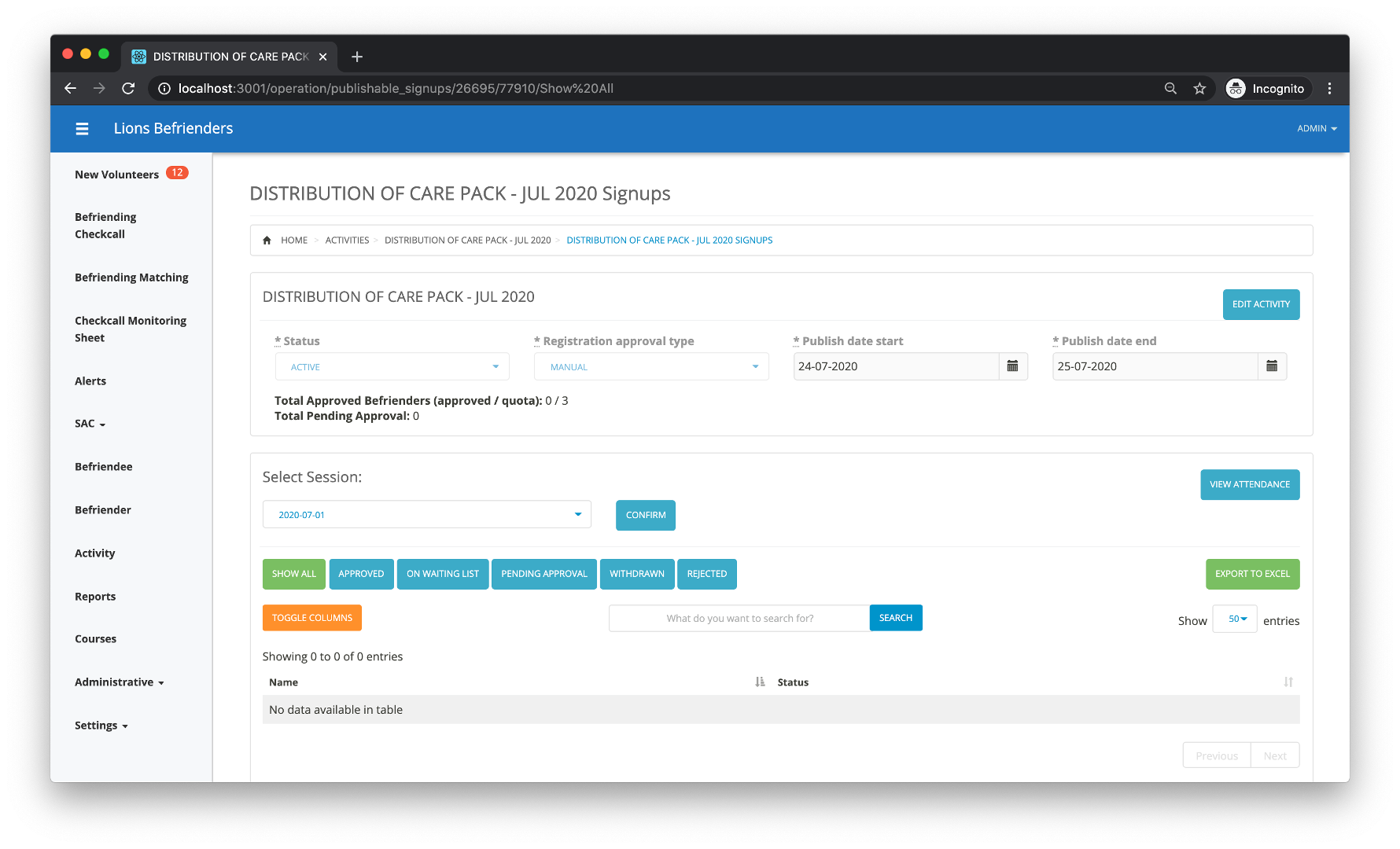
Task: Filter signups by ON WAITING LIST
Action: [443, 575]
